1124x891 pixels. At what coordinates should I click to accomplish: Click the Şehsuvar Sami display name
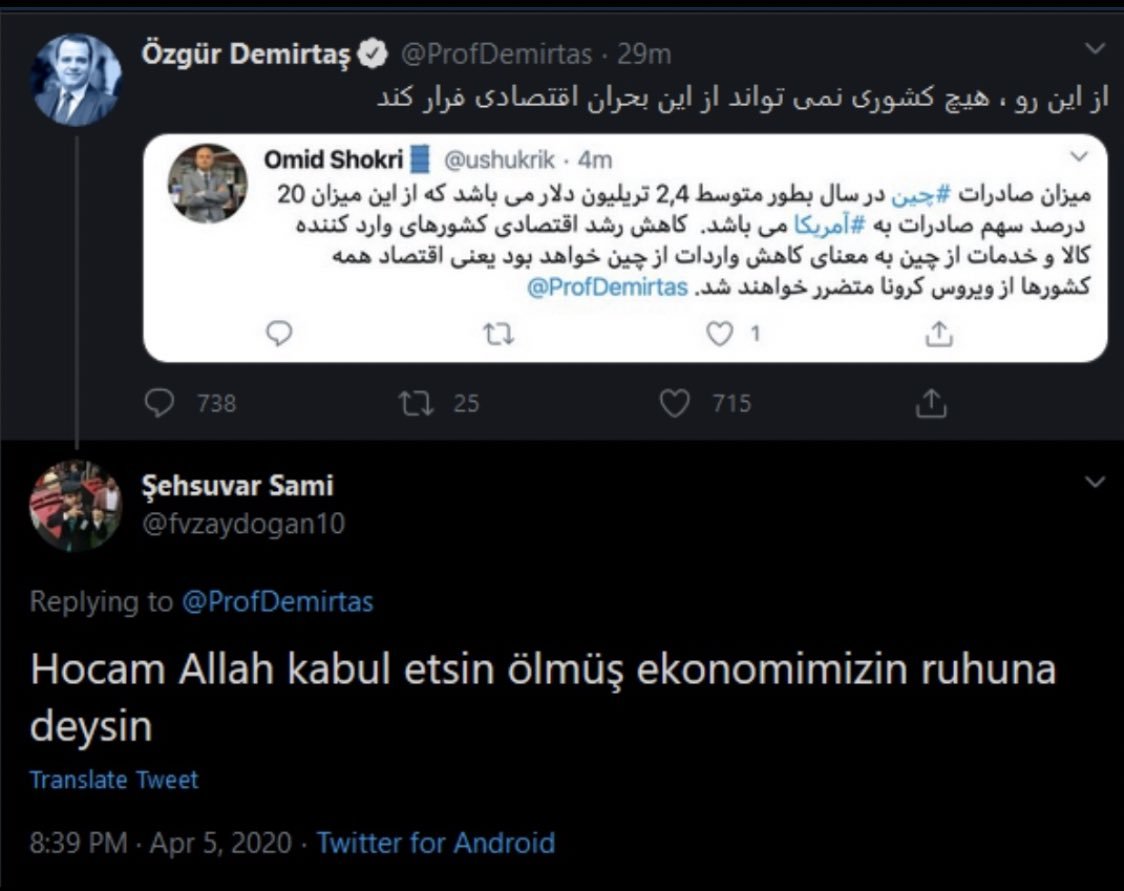click(239, 486)
